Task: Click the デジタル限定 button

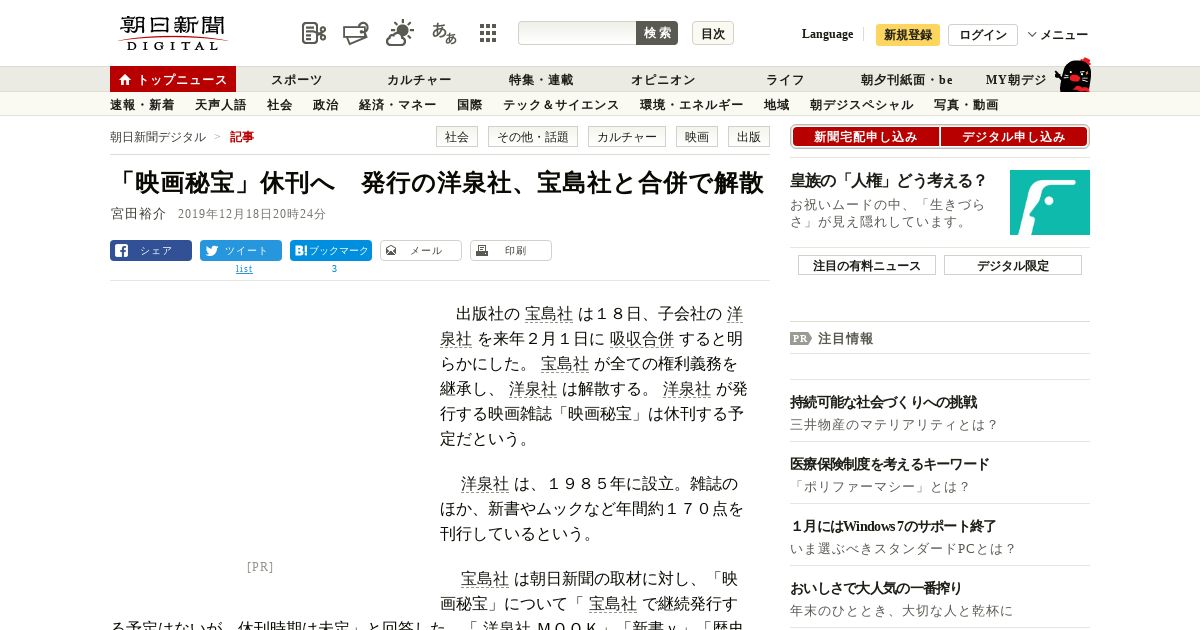Action: click(x=1013, y=265)
